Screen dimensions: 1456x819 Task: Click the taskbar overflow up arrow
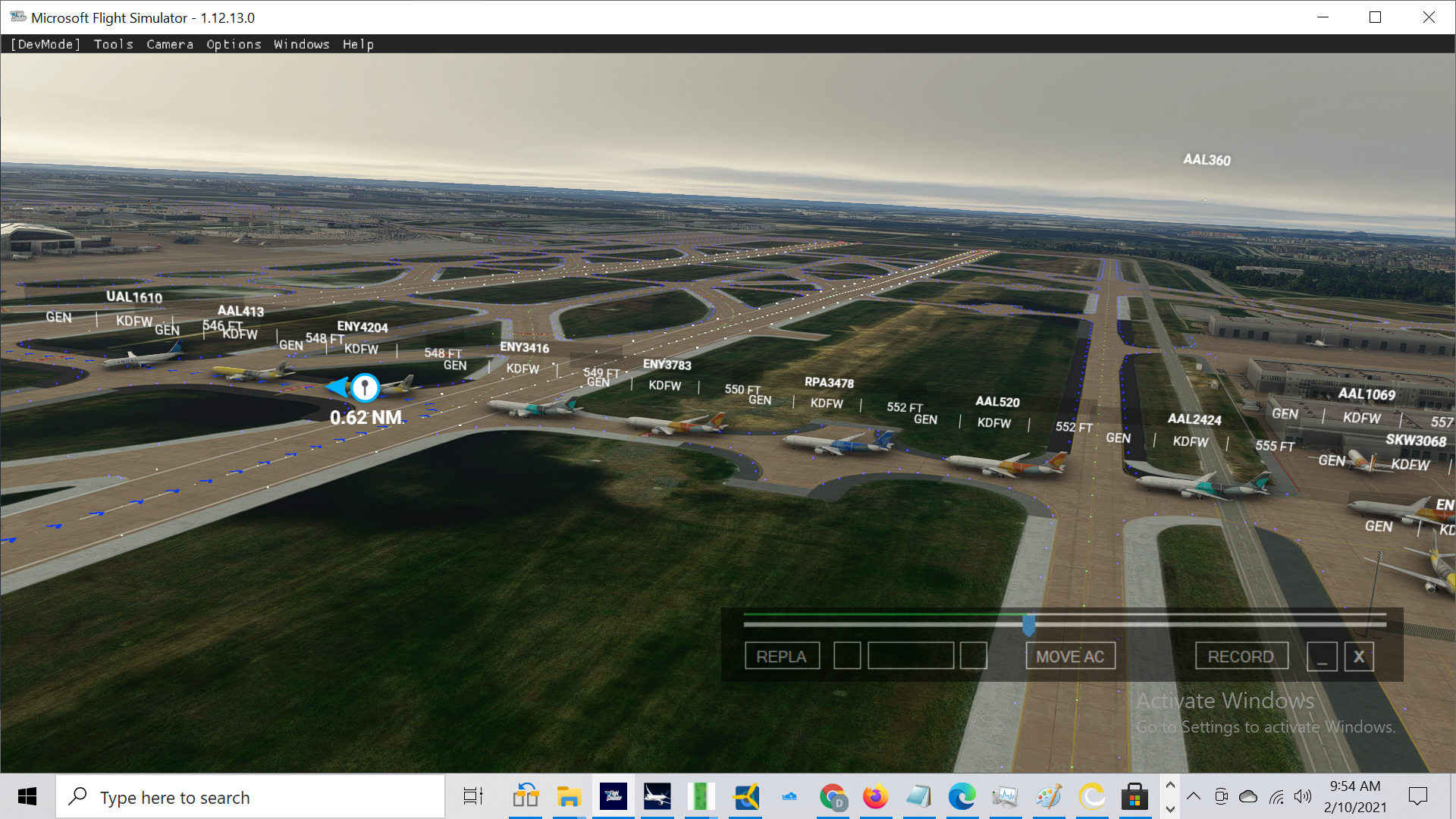click(1170, 786)
